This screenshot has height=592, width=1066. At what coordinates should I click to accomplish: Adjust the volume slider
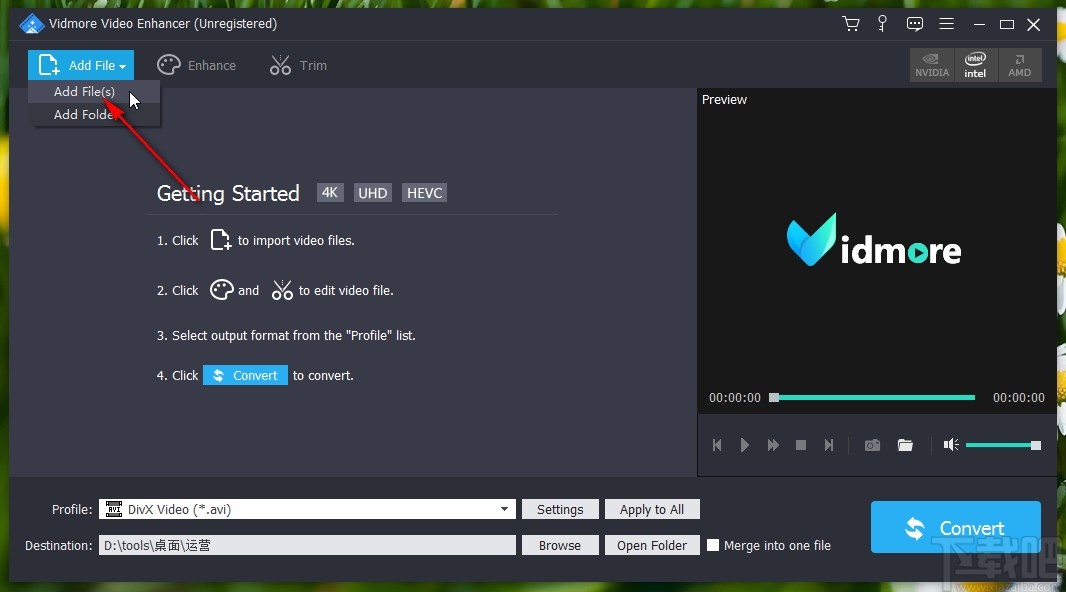pyautogui.click(x=1003, y=445)
